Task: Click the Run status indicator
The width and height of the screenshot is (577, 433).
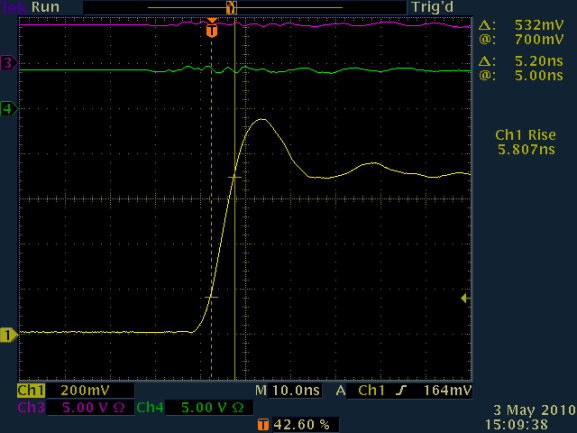Action: (x=46, y=7)
